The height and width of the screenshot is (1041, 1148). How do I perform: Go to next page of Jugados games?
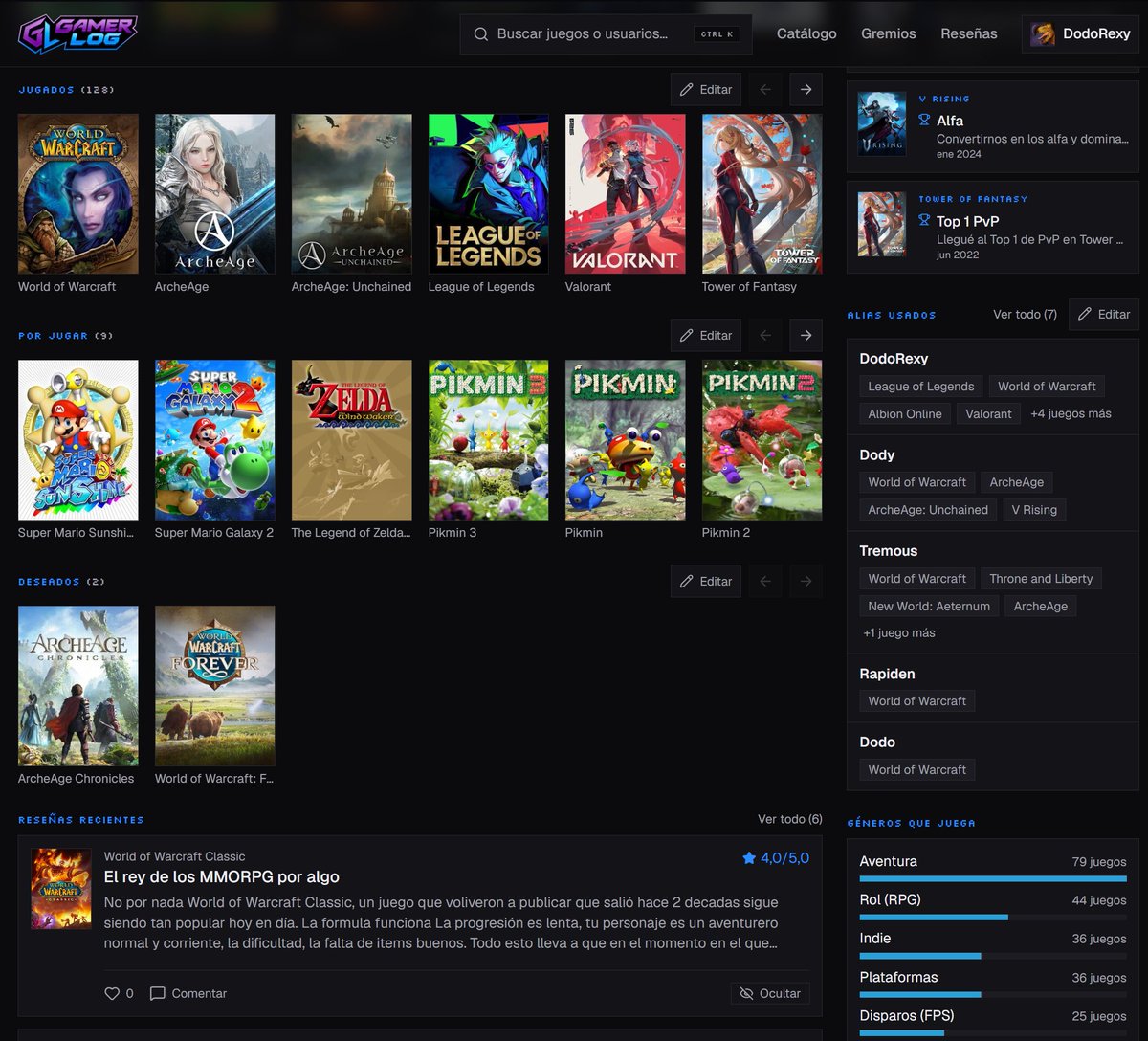coord(806,89)
